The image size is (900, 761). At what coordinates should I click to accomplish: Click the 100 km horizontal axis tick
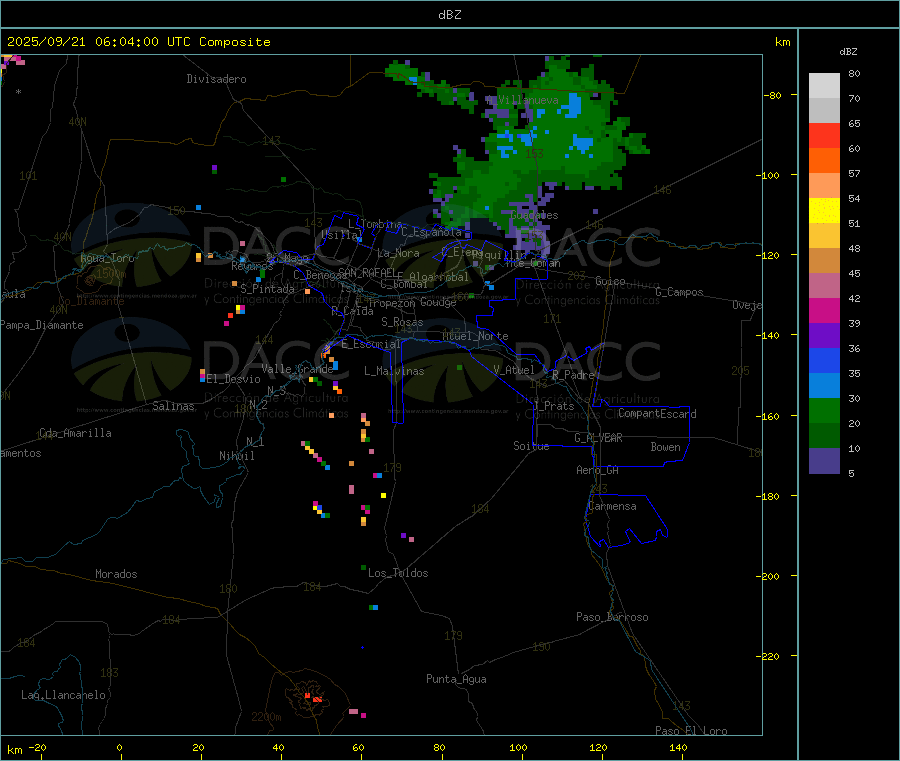pos(518,747)
